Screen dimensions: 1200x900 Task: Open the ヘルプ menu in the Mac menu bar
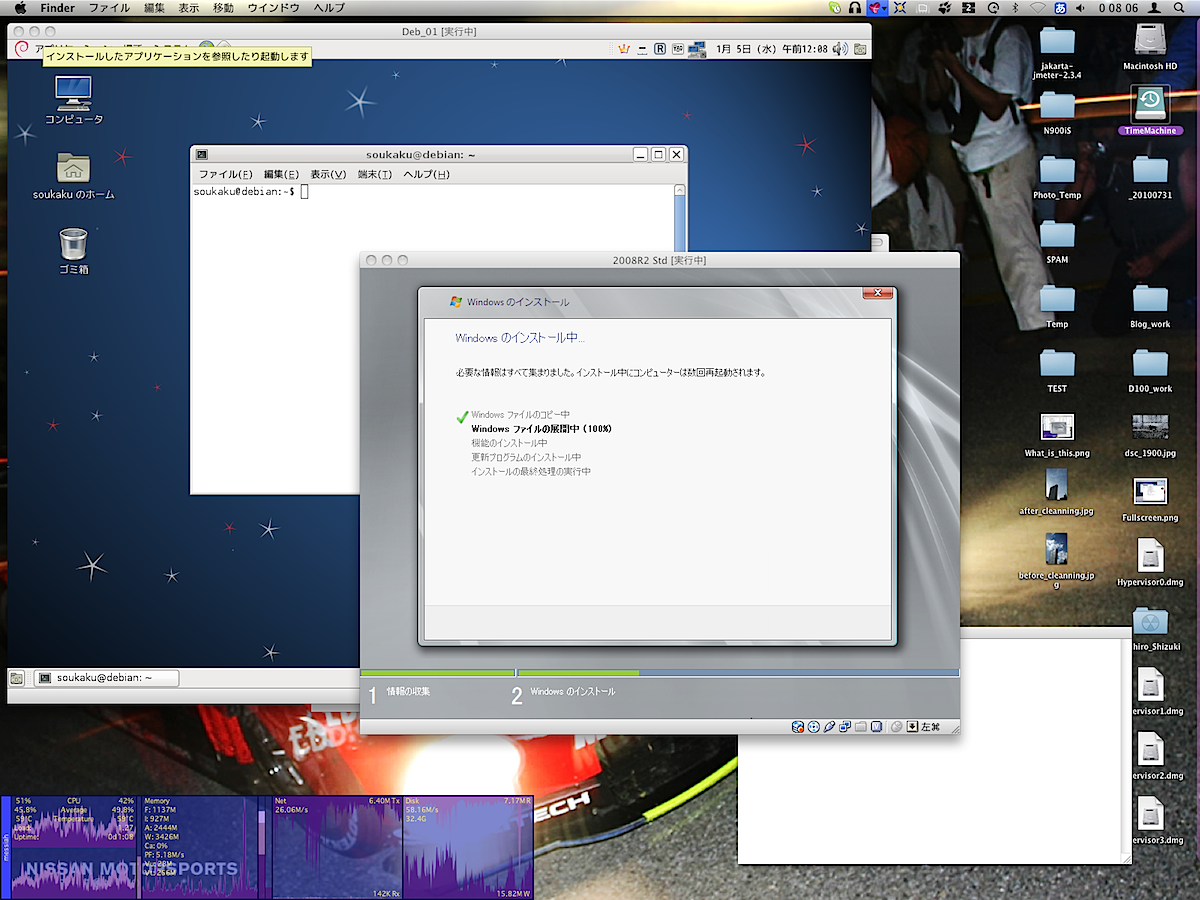(x=329, y=8)
